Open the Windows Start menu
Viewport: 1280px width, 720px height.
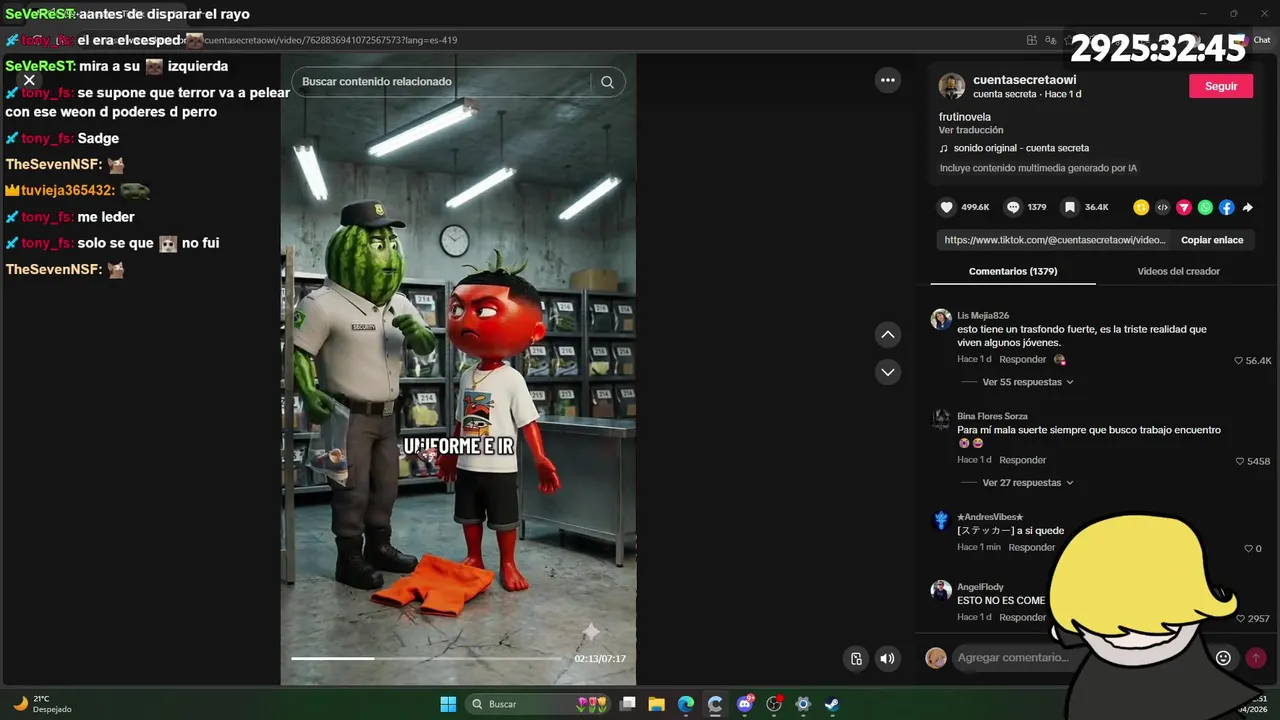(448, 704)
